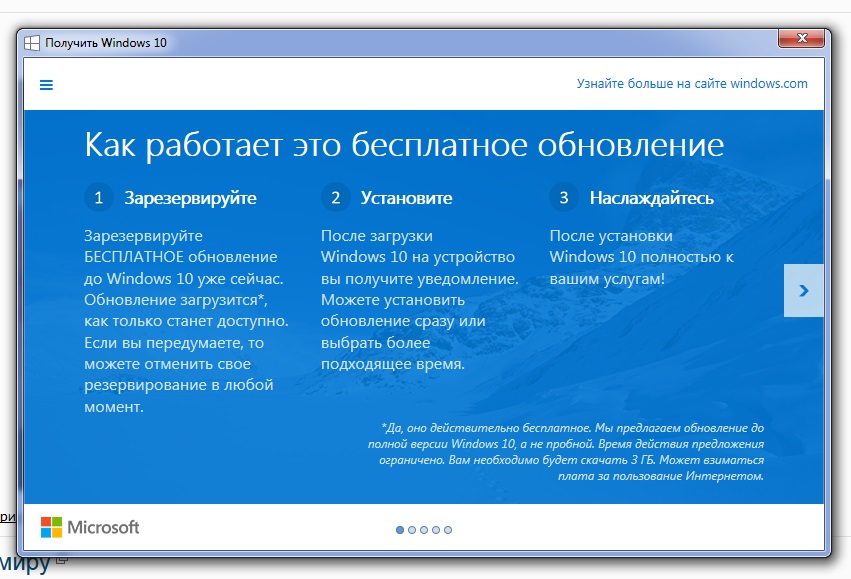Select the first pagination dot
This screenshot has width=851, height=579.
[400, 530]
